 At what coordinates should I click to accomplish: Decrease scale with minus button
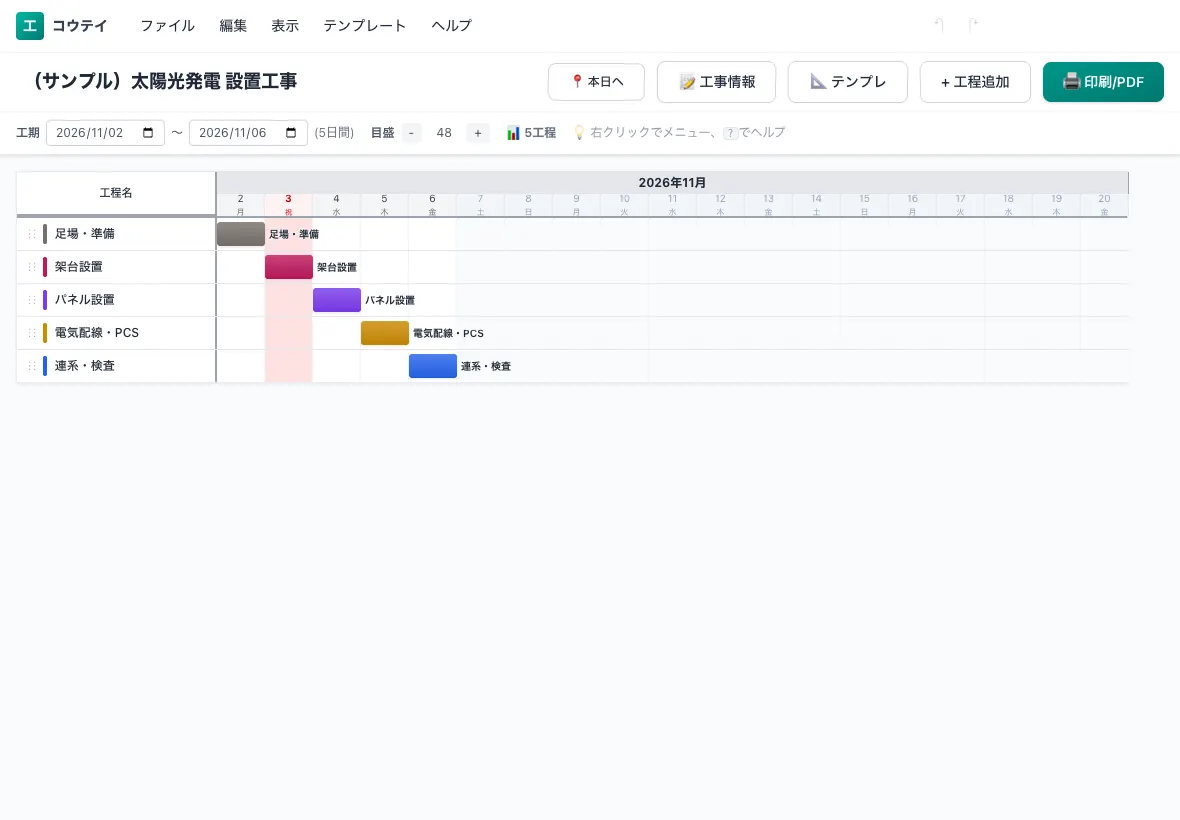[x=411, y=133]
